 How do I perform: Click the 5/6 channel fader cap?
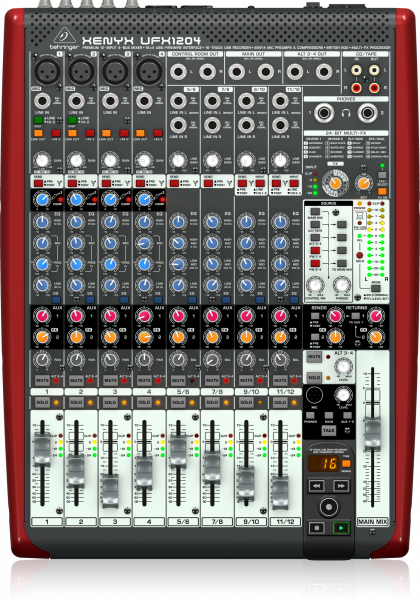pyautogui.click(x=178, y=452)
